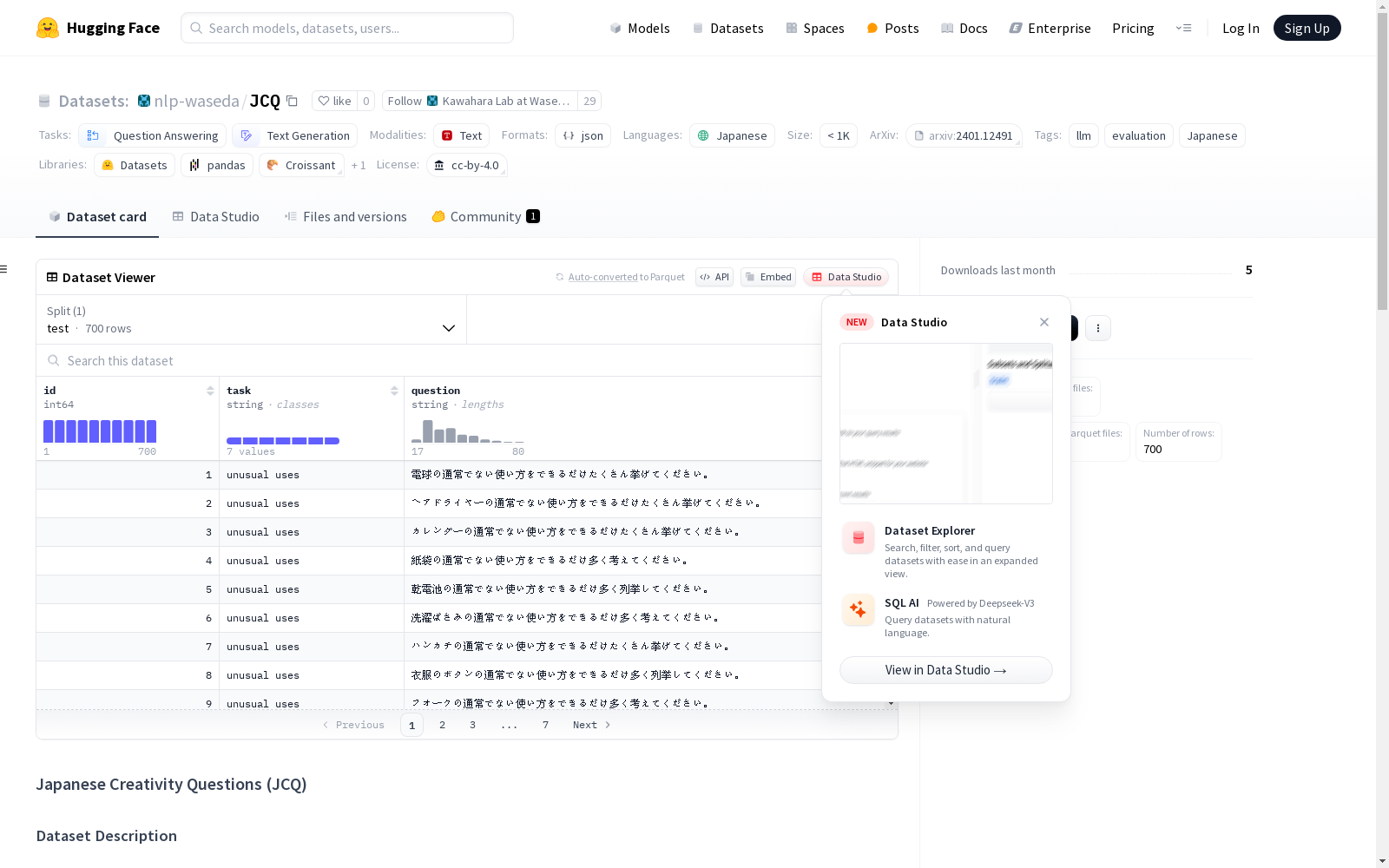Click the Data Studio preview thumbnail
The width and height of the screenshot is (1389, 868).
(x=946, y=424)
